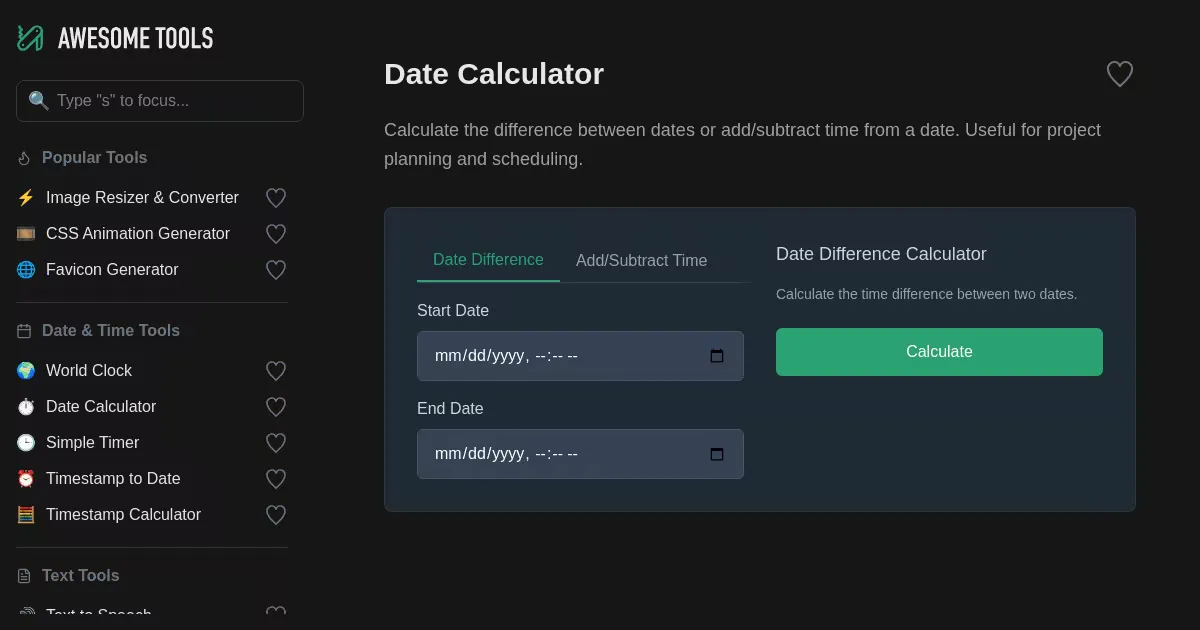Favorite the Date Calculator page with the heart
Image resolution: width=1200 pixels, height=630 pixels.
coord(1119,74)
